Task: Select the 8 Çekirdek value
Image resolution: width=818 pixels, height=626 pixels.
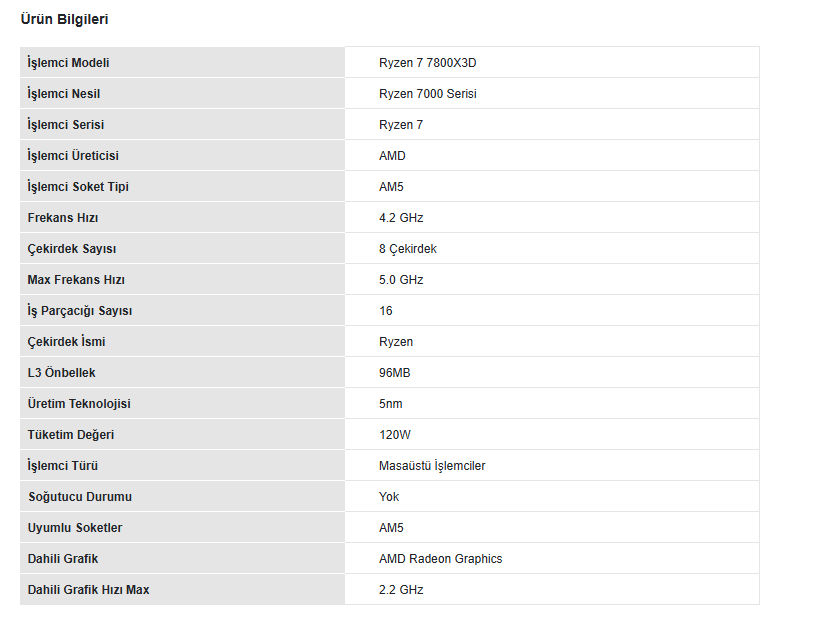Action: click(x=407, y=249)
